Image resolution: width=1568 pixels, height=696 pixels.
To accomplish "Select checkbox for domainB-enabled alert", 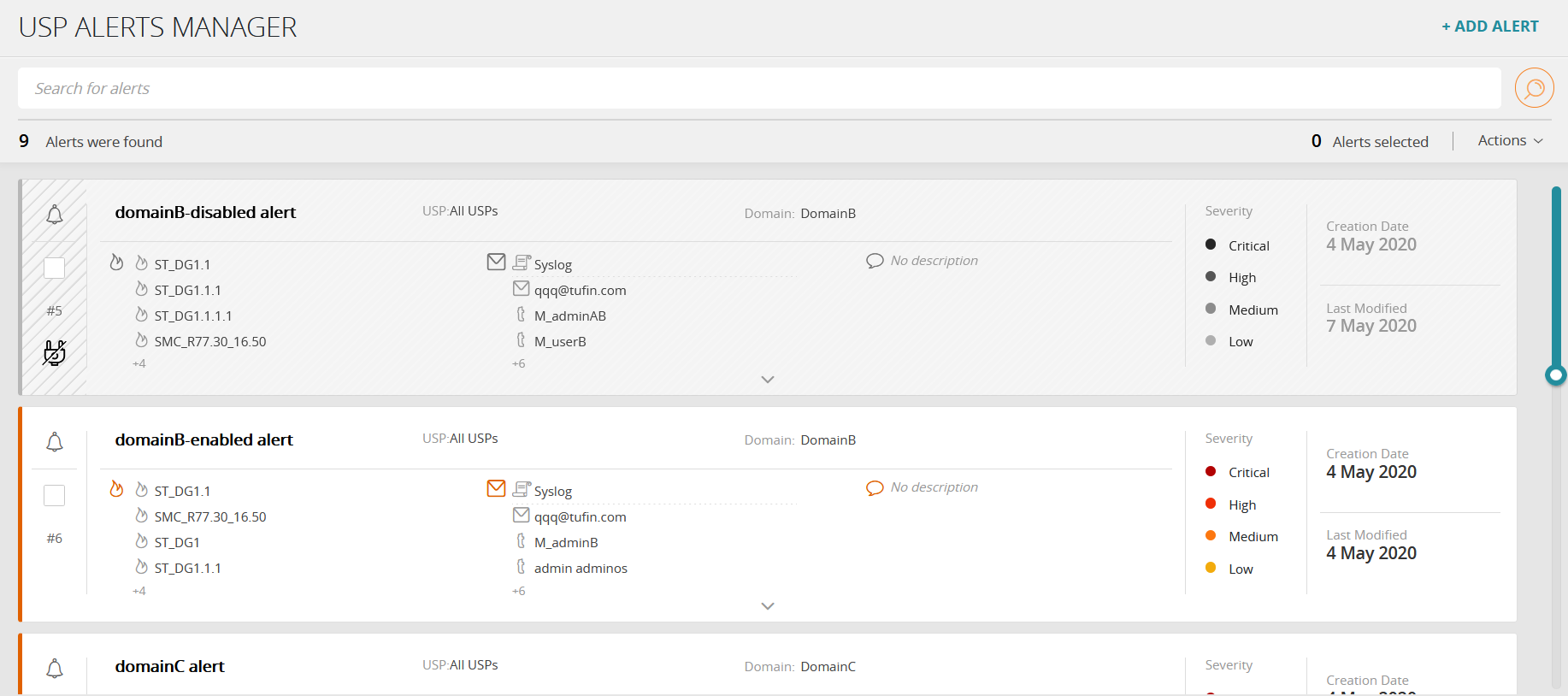I will click(55, 496).
